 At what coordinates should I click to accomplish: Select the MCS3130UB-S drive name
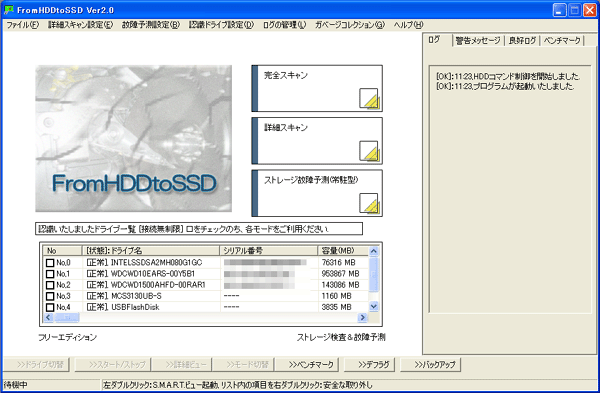click(136, 296)
